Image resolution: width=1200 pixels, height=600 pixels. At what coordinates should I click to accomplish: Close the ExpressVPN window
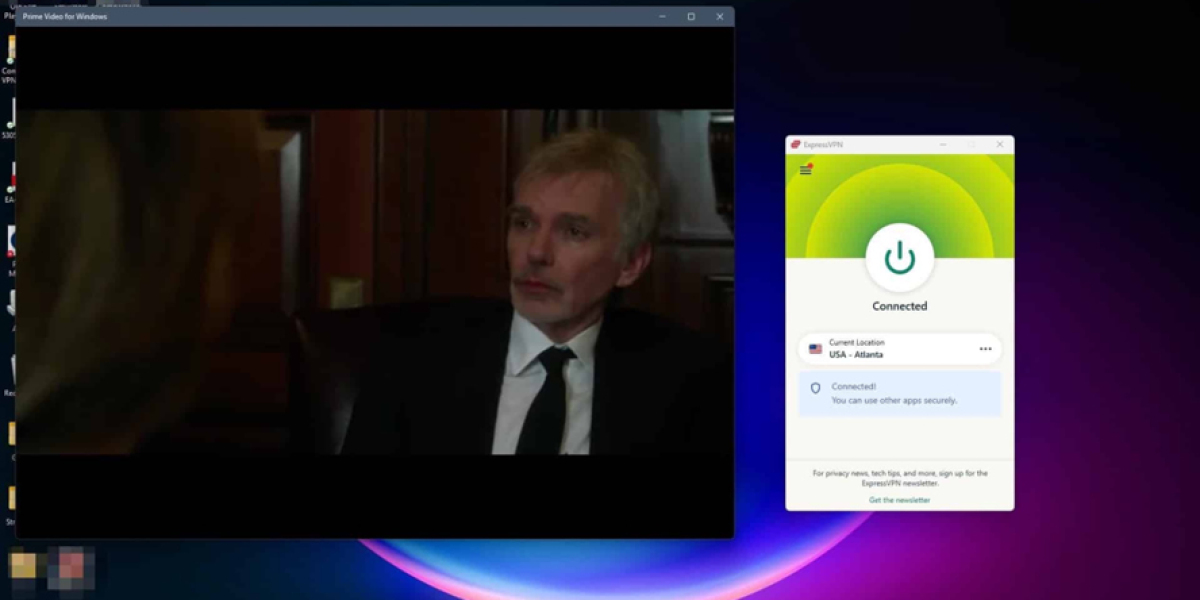pos(999,145)
